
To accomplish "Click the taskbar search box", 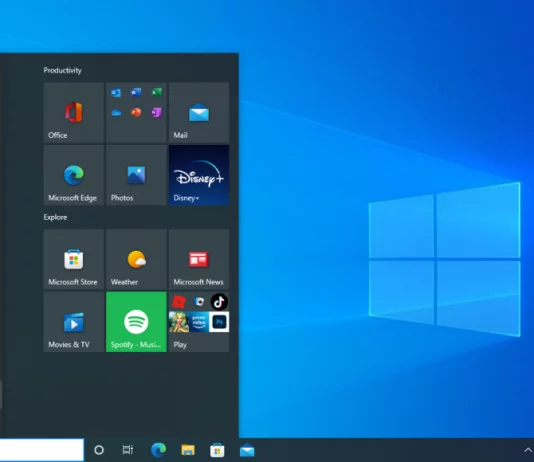I will [42, 450].
